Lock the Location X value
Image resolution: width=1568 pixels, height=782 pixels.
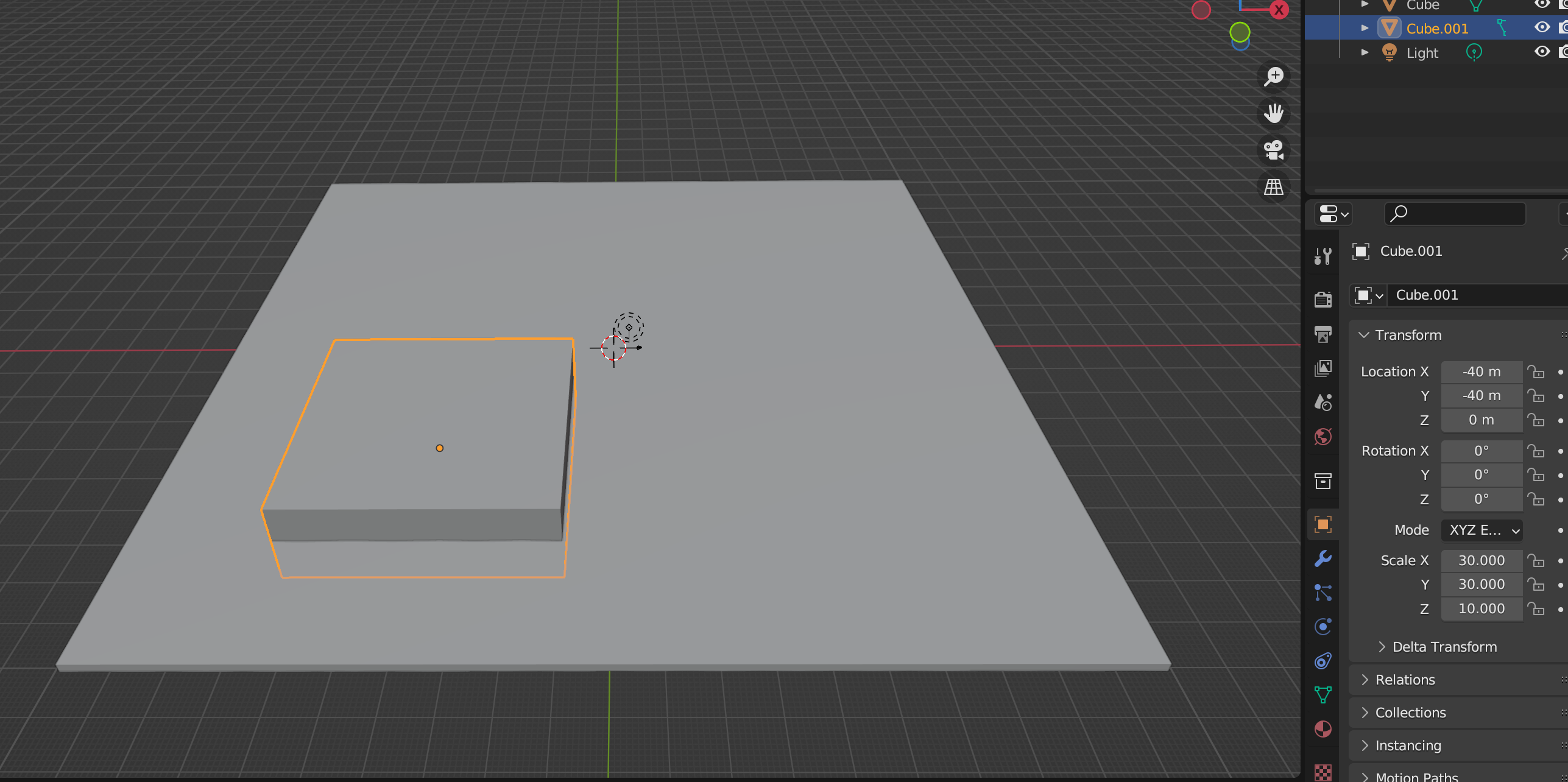1536,372
